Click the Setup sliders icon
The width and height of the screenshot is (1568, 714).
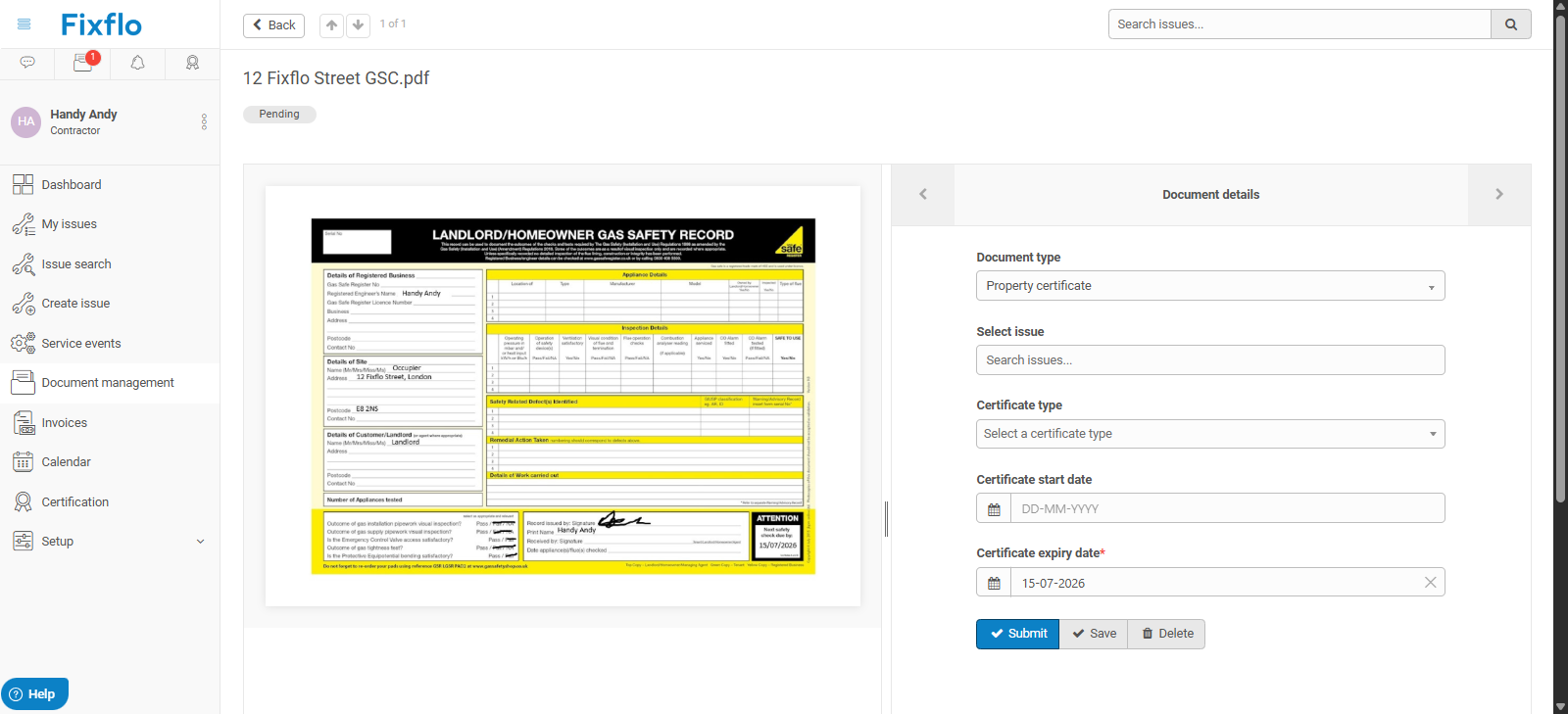point(24,542)
